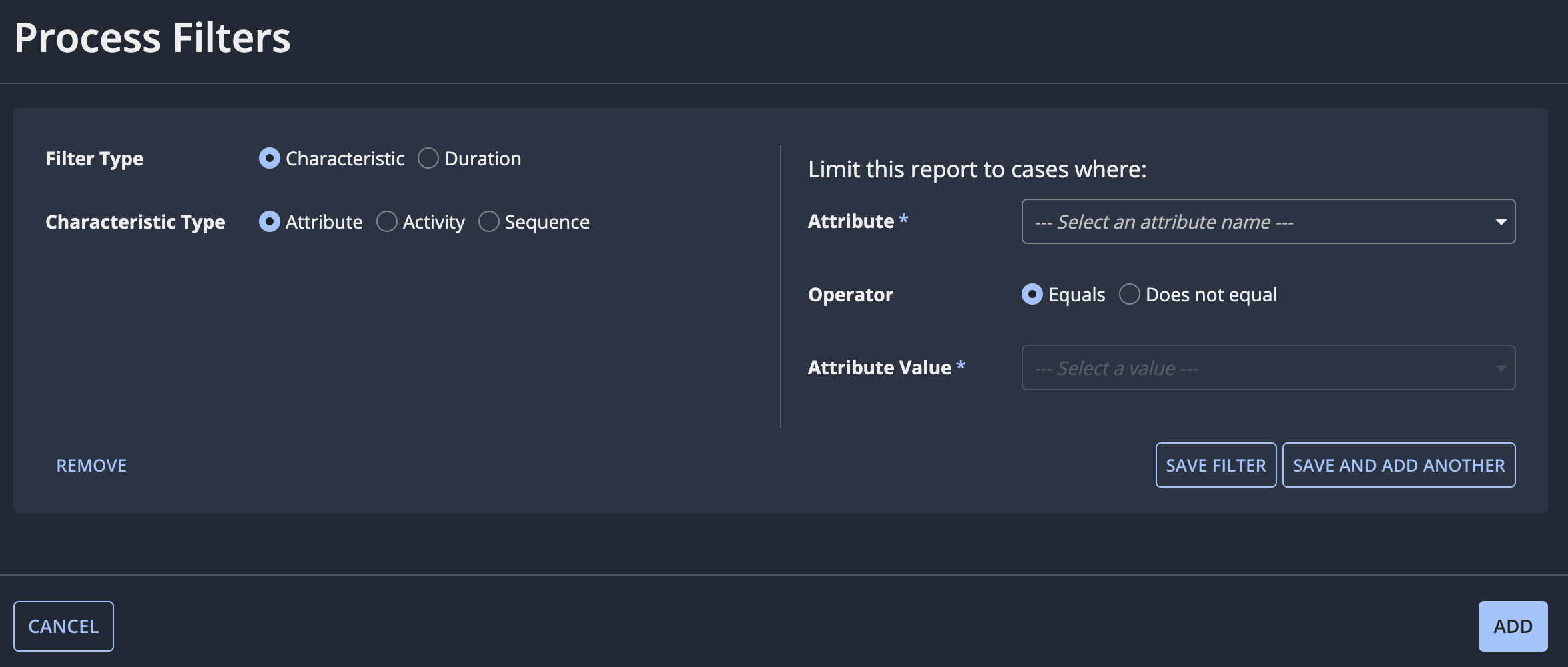Screen dimensions: 1568x667
Task: Click 'Limit this report to cases where:' text
Action: pyautogui.click(x=977, y=169)
